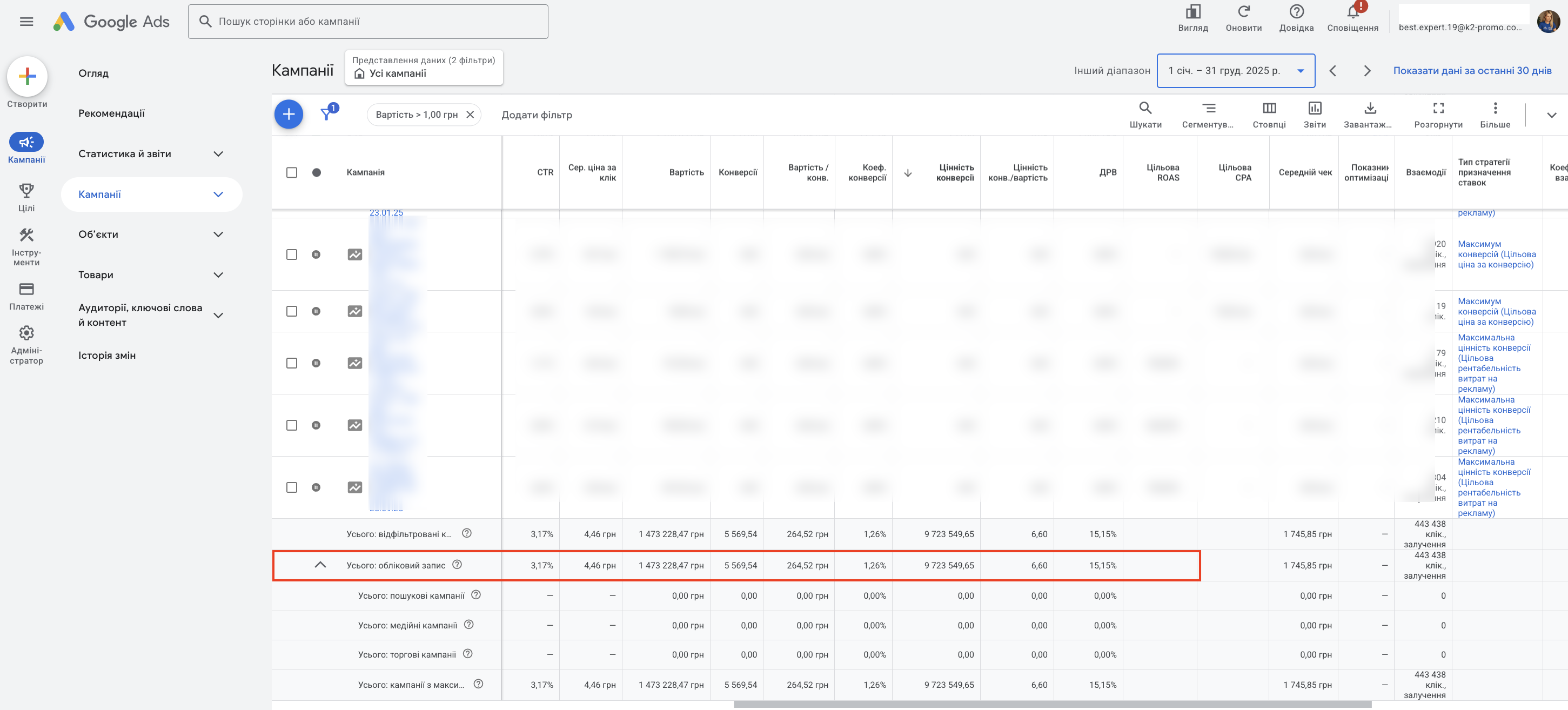The height and width of the screenshot is (710, 1568).
Task: Open Історія змін menu item
Action: tap(106, 356)
